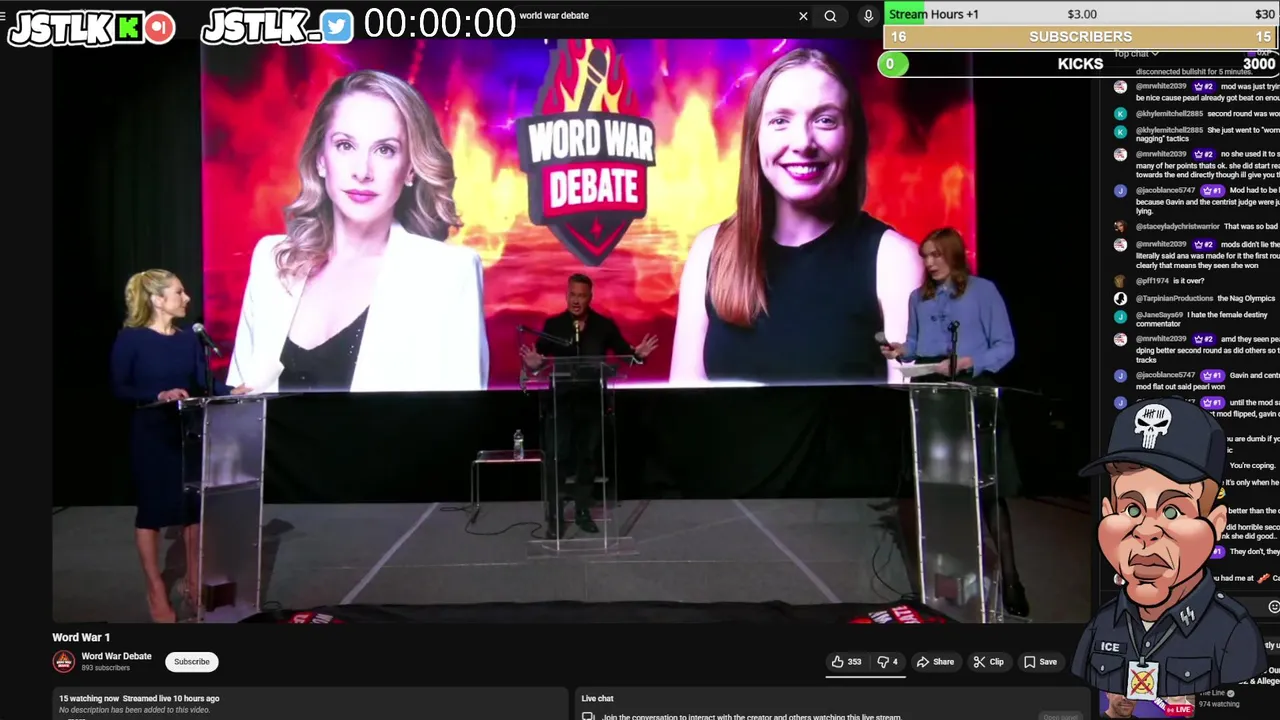This screenshot has width=1280, height=720.
Task: Click the 'is it over?' chat message
Action: pyautogui.click(x=1189, y=281)
